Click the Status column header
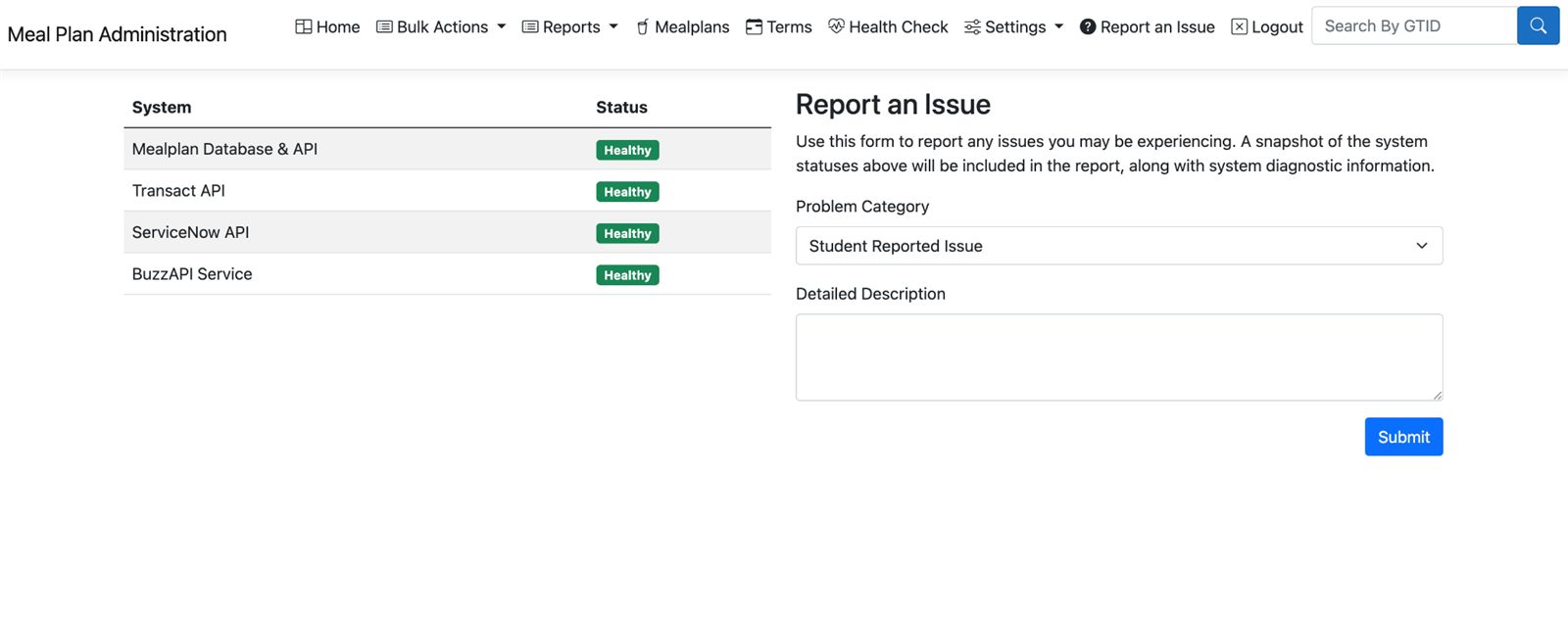This screenshot has width=1568, height=617. coord(621,108)
